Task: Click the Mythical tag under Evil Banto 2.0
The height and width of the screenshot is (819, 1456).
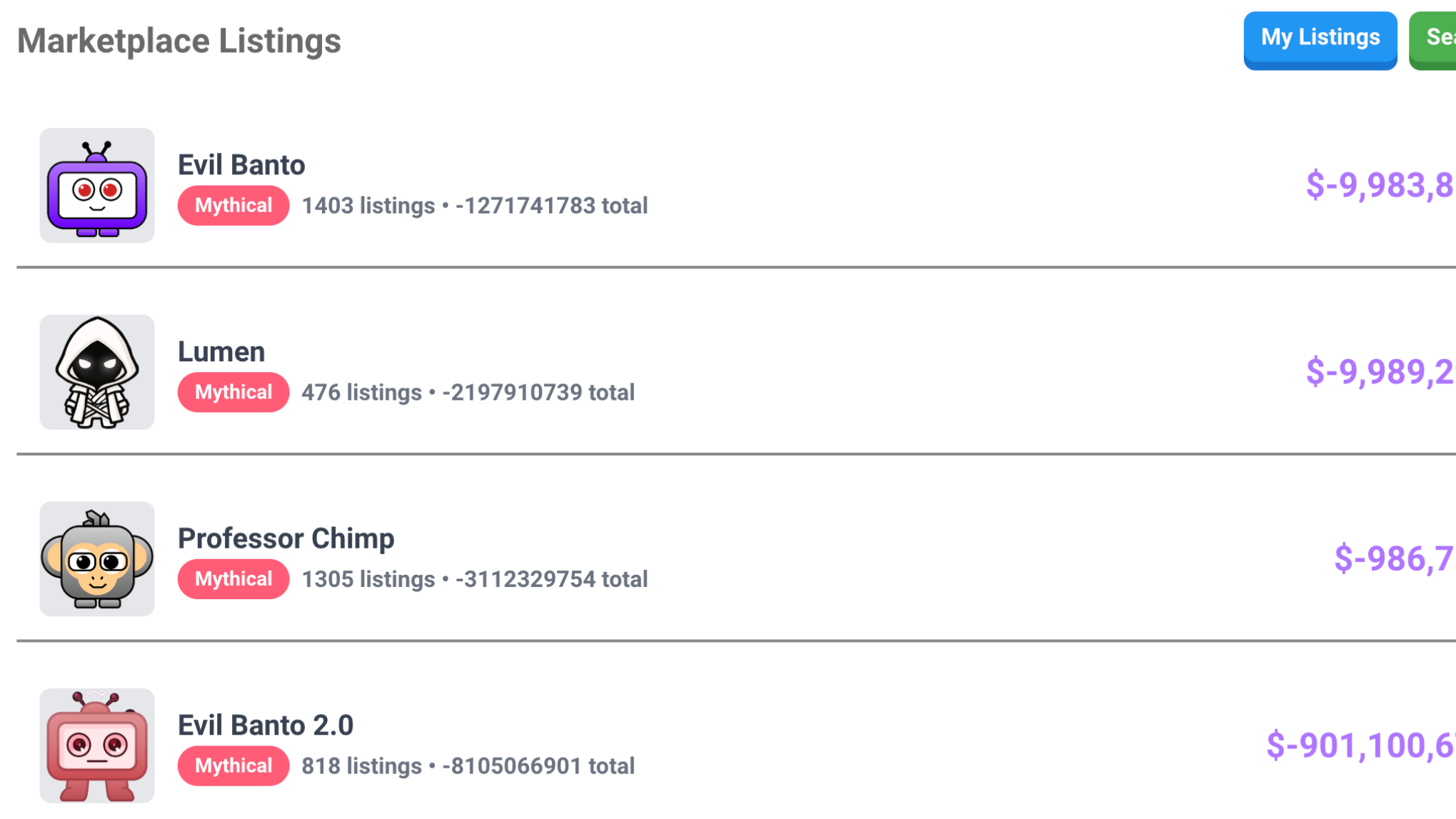Action: pyautogui.click(x=234, y=765)
